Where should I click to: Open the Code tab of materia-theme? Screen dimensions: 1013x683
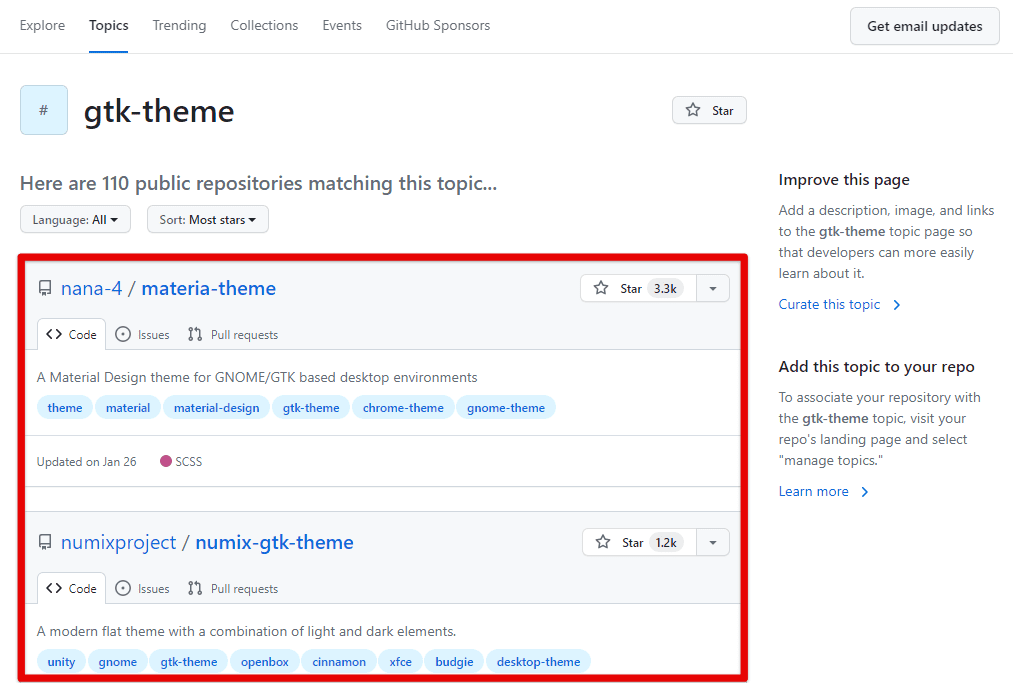71,334
